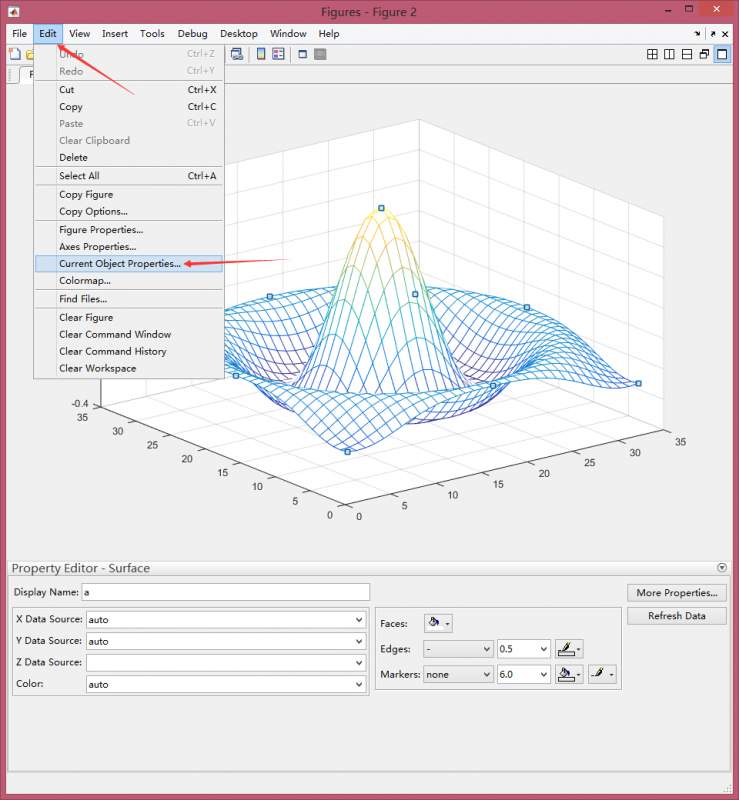Click the Display Name text field

point(226,592)
